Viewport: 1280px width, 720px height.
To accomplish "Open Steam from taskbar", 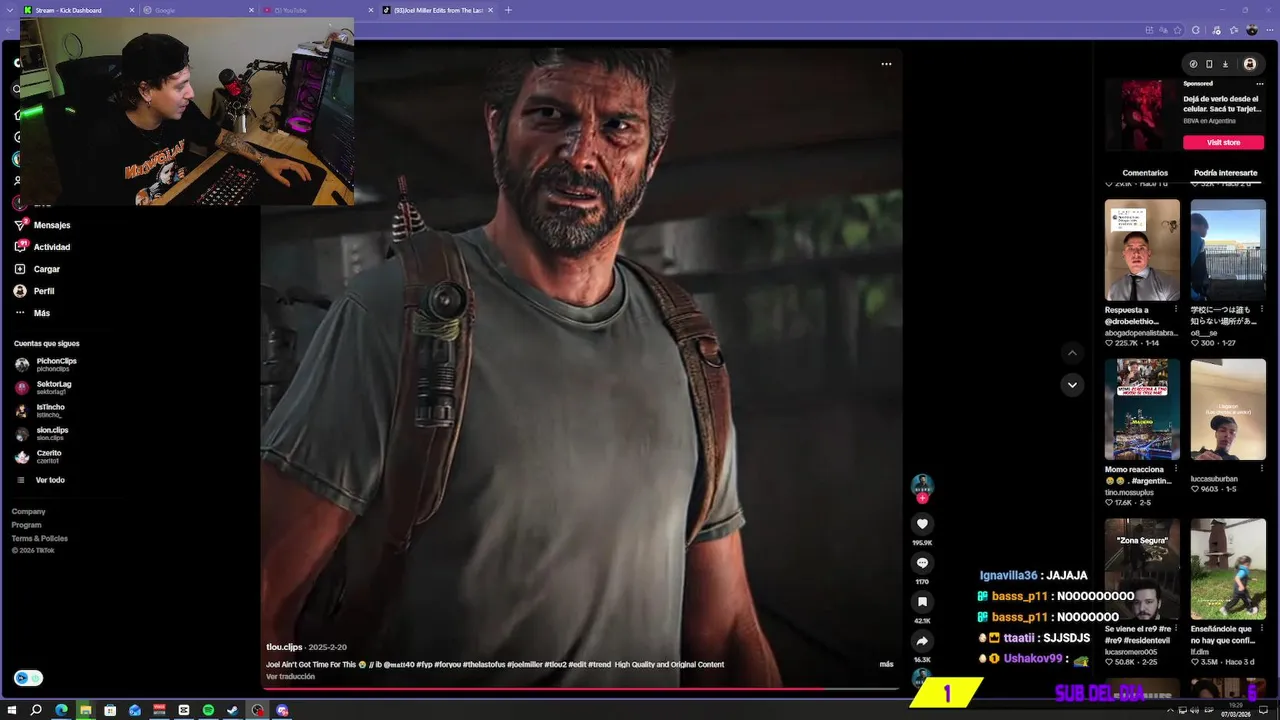I will pos(233,710).
